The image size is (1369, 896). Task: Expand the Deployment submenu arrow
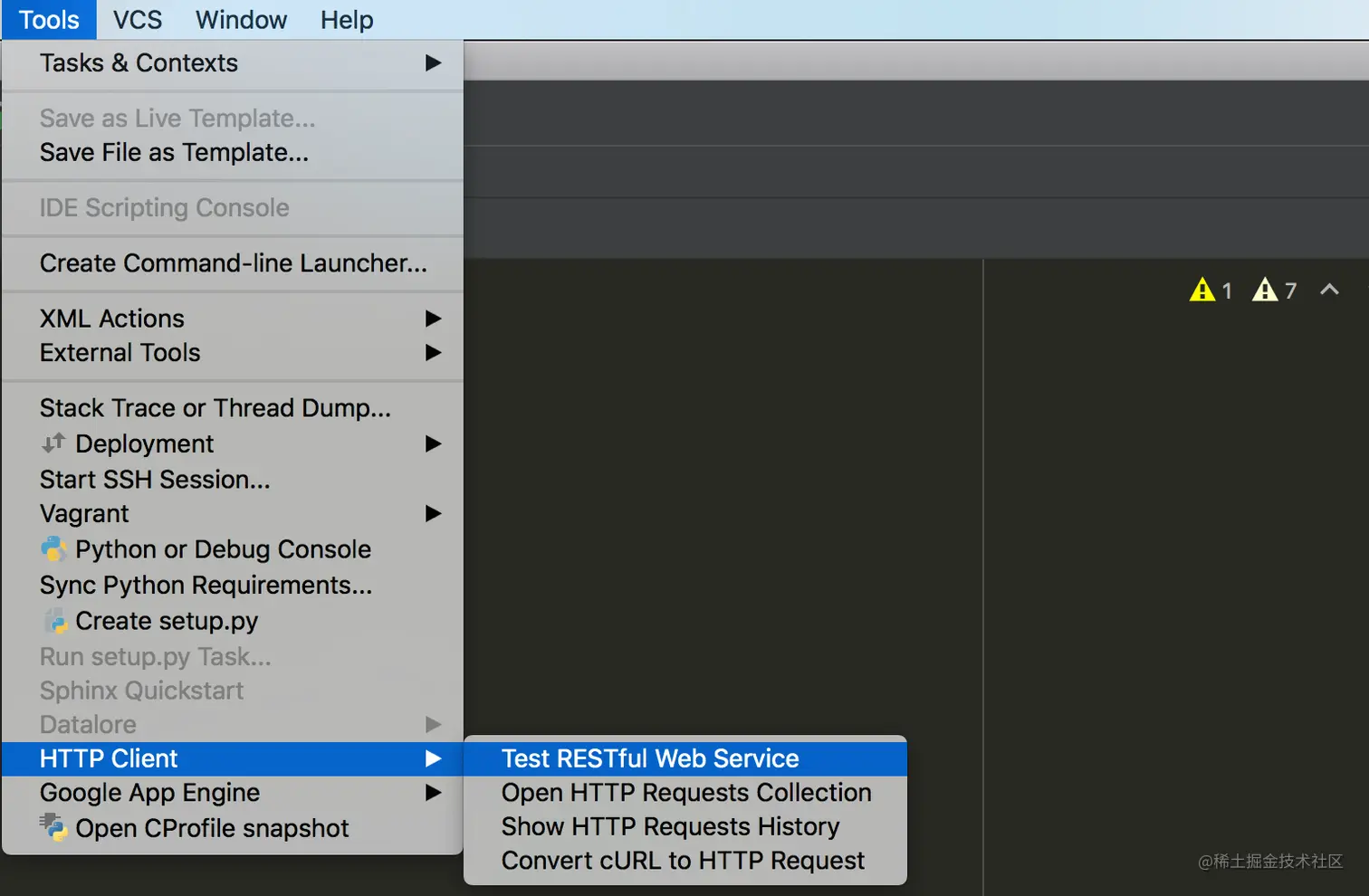point(434,443)
